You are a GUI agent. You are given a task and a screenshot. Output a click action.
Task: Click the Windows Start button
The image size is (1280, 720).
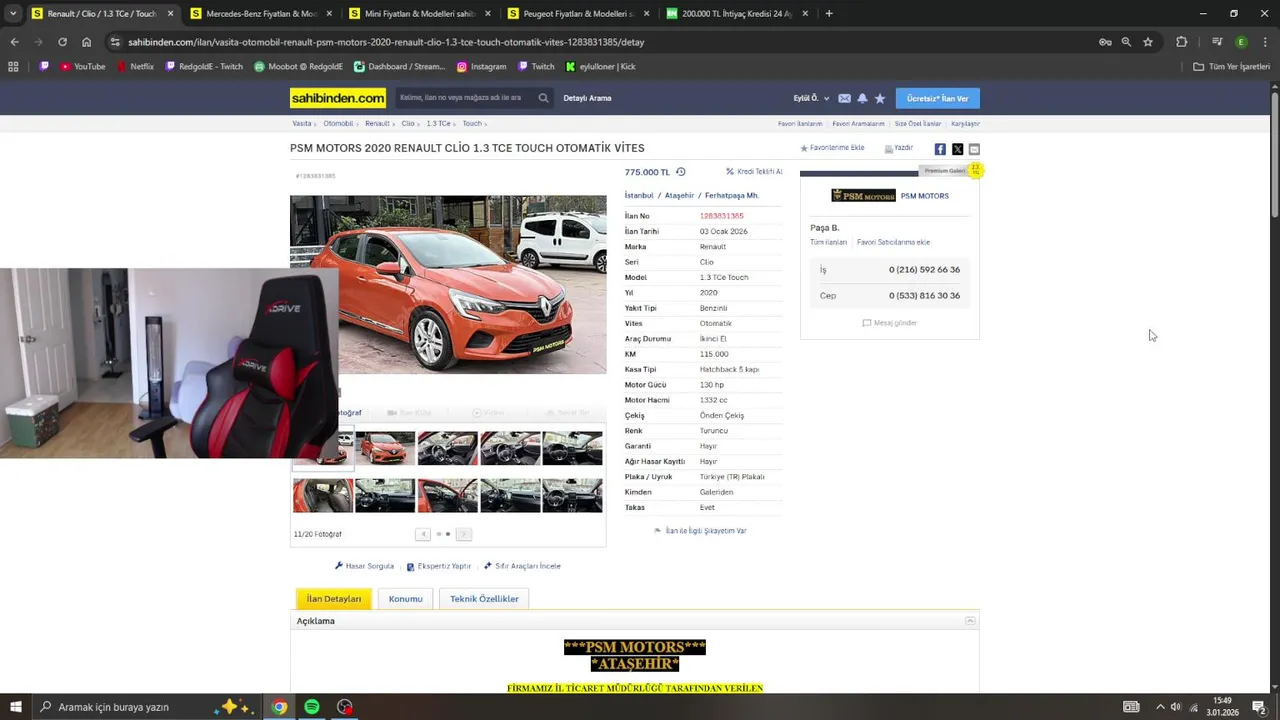tap(16, 707)
